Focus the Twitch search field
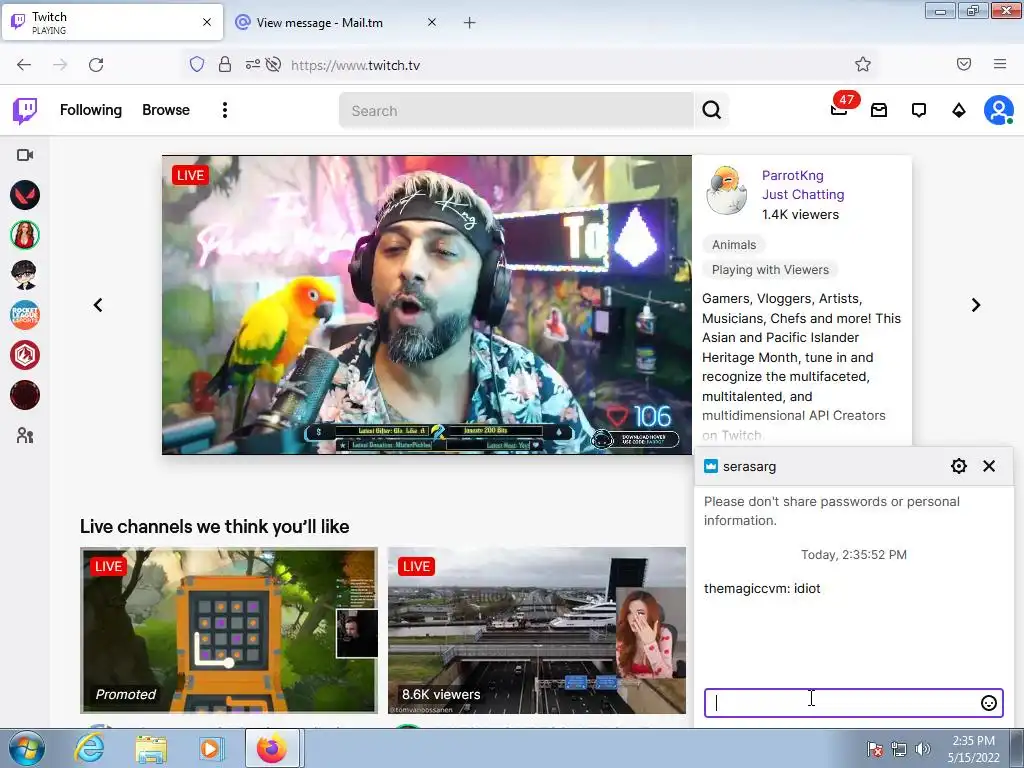Image resolution: width=1024 pixels, height=768 pixels. click(x=516, y=110)
